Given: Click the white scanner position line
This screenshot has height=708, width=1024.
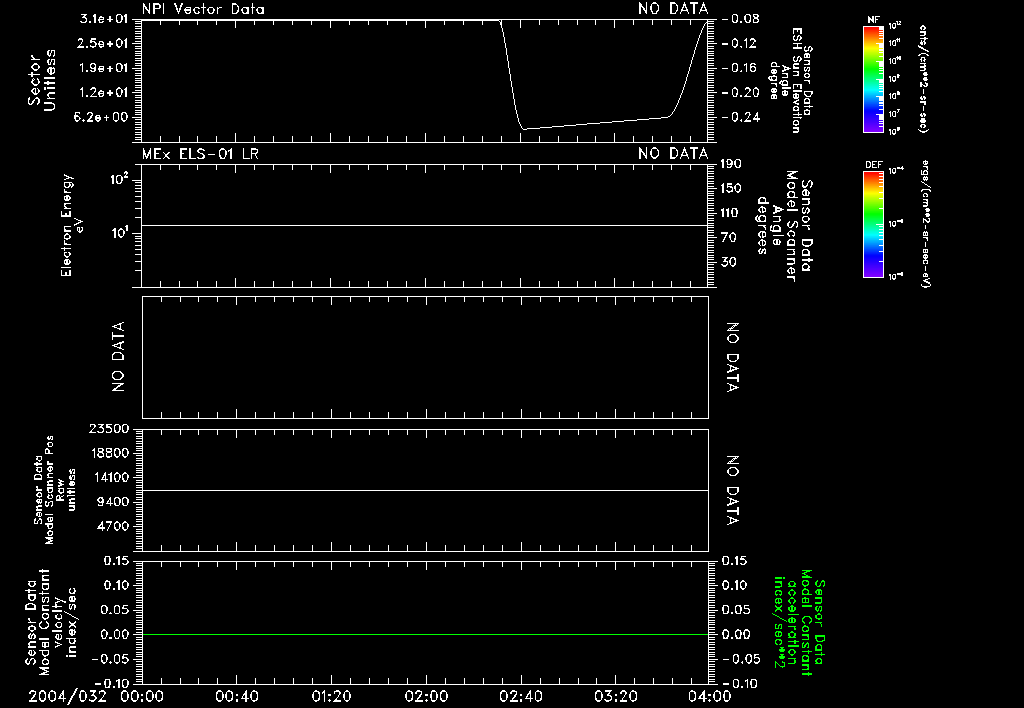Looking at the screenshot, I should (x=425, y=490).
